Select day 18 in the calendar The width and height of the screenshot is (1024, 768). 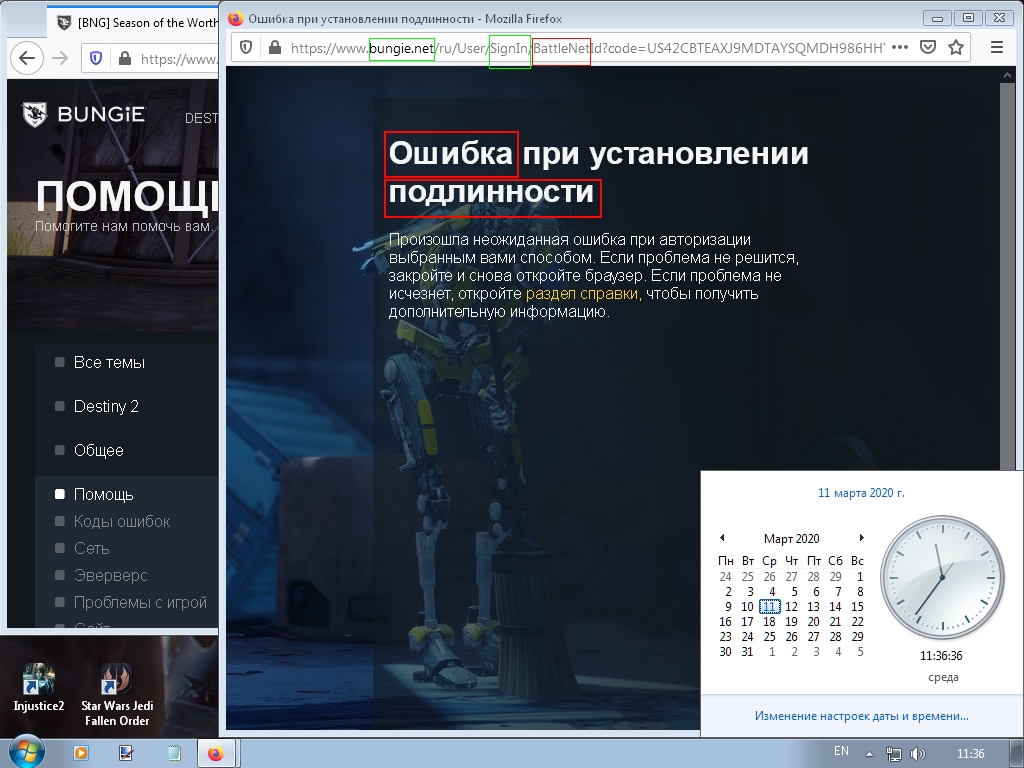769,621
